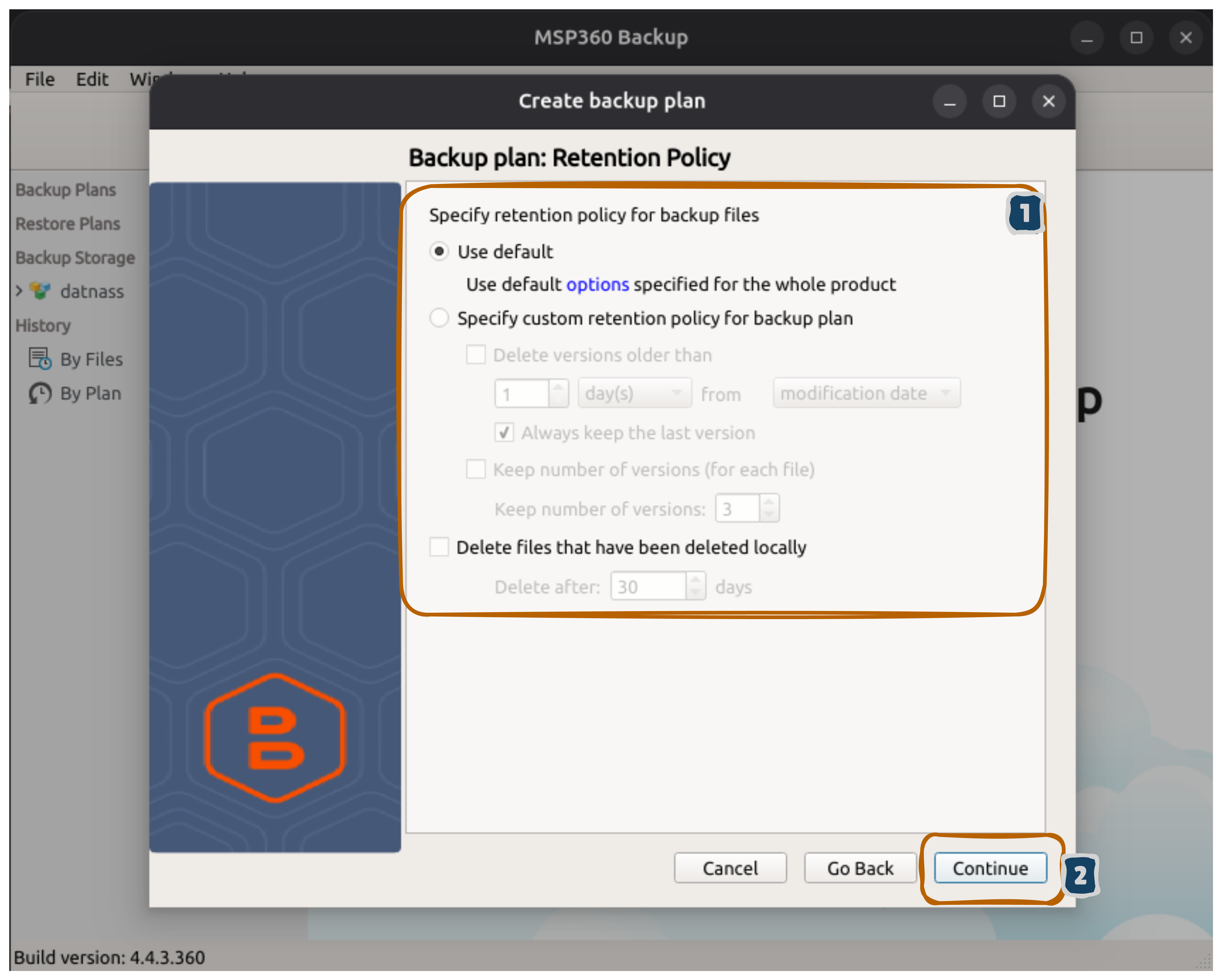Enable Delete files deleted locally checkbox
The image size is (1222, 980).
[x=439, y=547]
